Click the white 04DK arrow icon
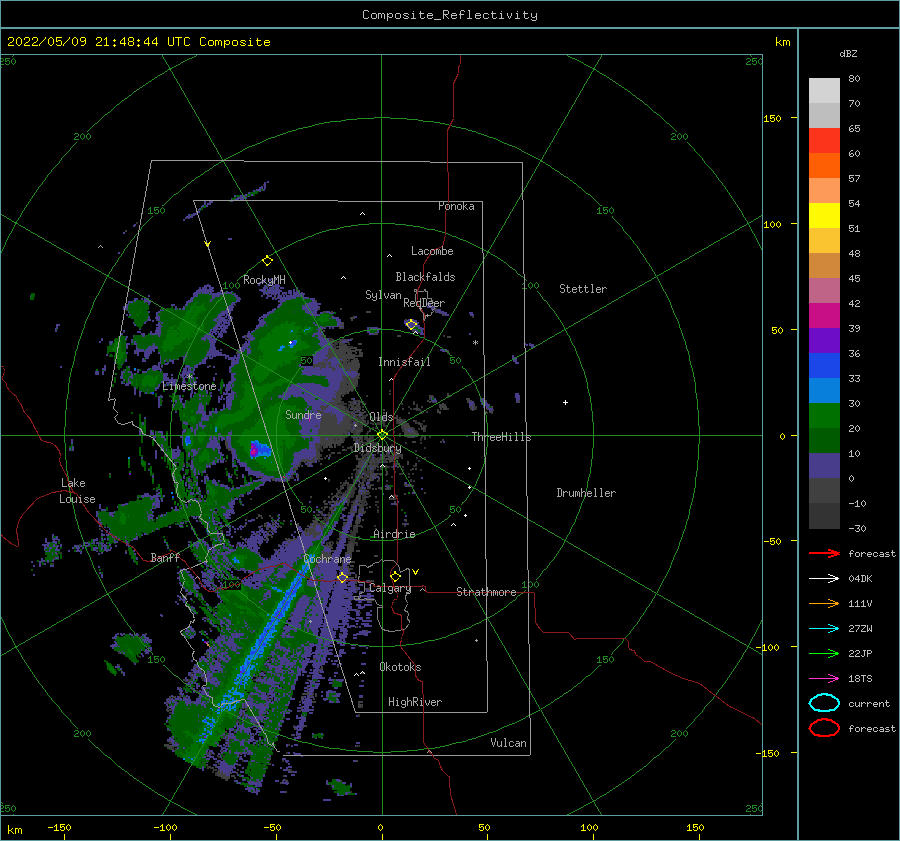This screenshot has height=841, width=900. coord(824,579)
